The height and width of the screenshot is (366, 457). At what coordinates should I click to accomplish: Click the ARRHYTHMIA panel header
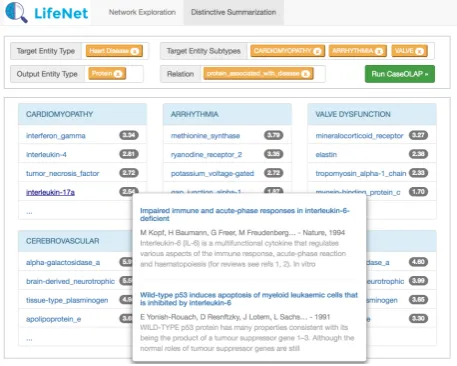point(227,114)
